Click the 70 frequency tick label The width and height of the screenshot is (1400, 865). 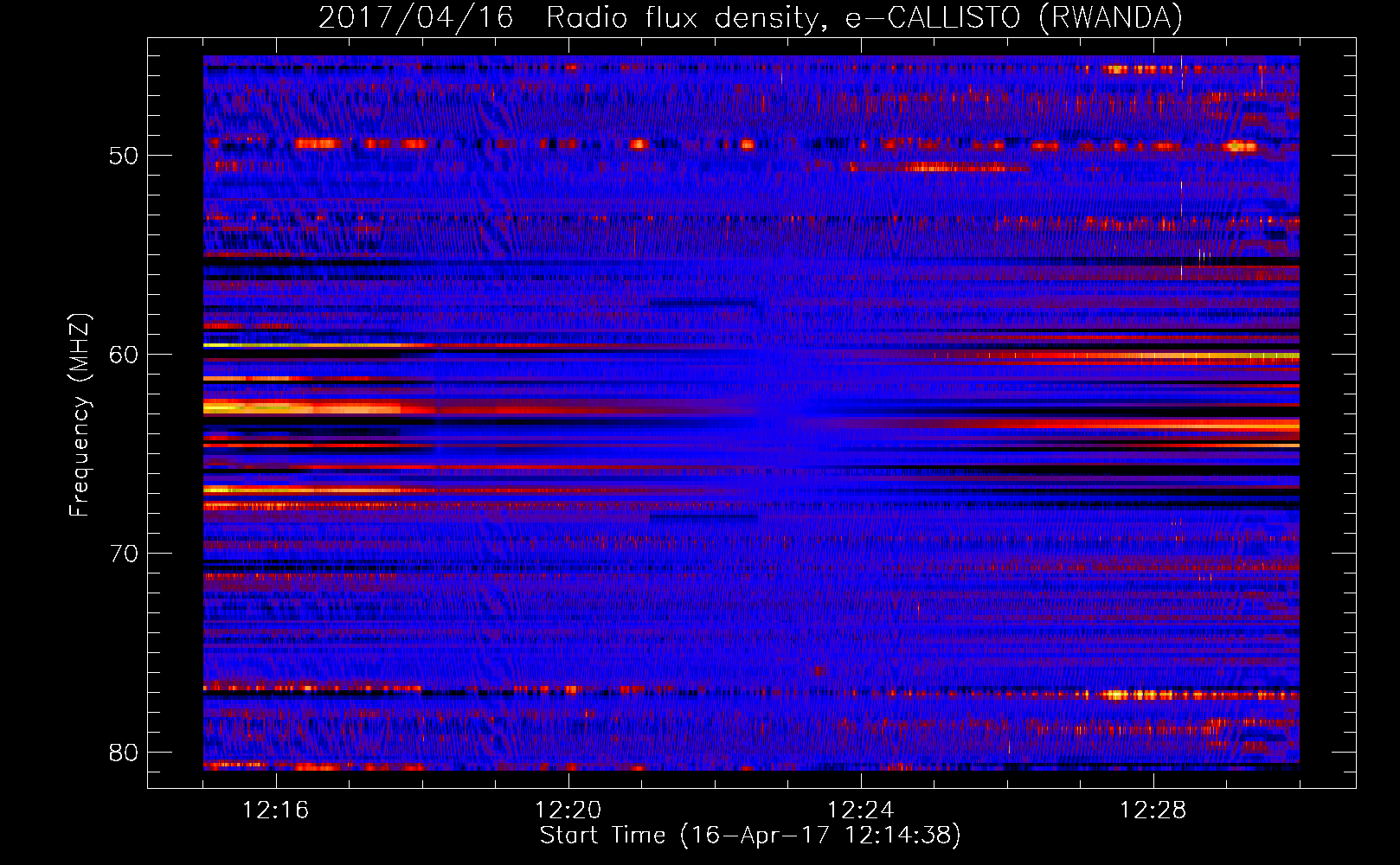pos(124,554)
